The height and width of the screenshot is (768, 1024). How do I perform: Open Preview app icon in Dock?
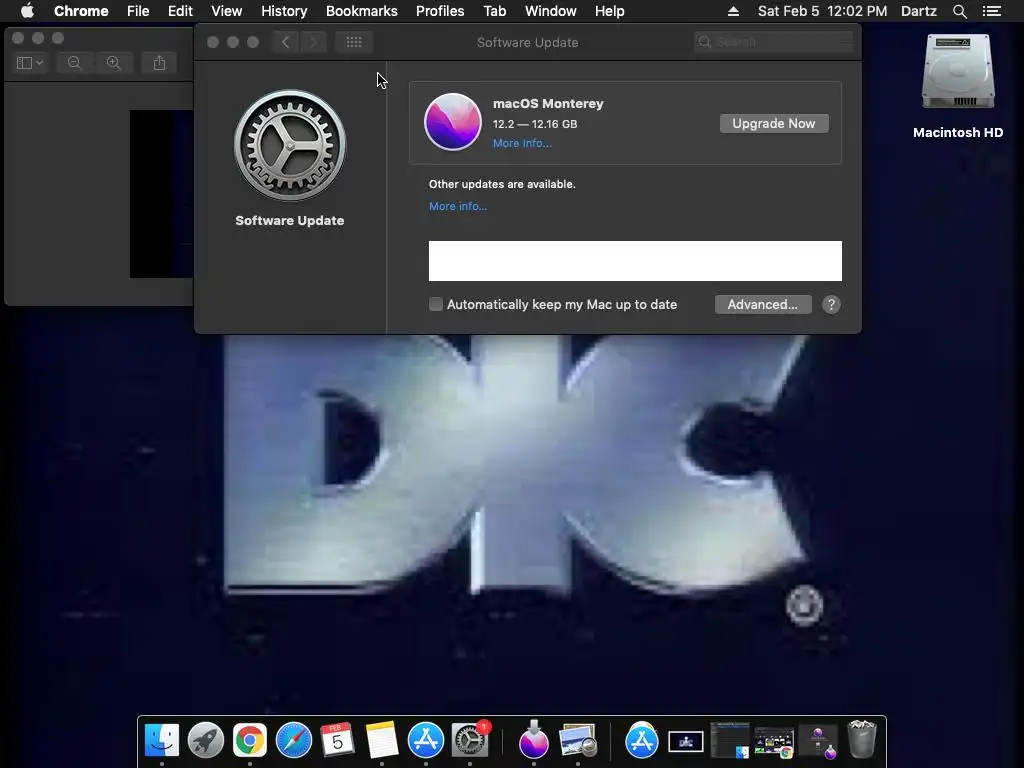578,741
